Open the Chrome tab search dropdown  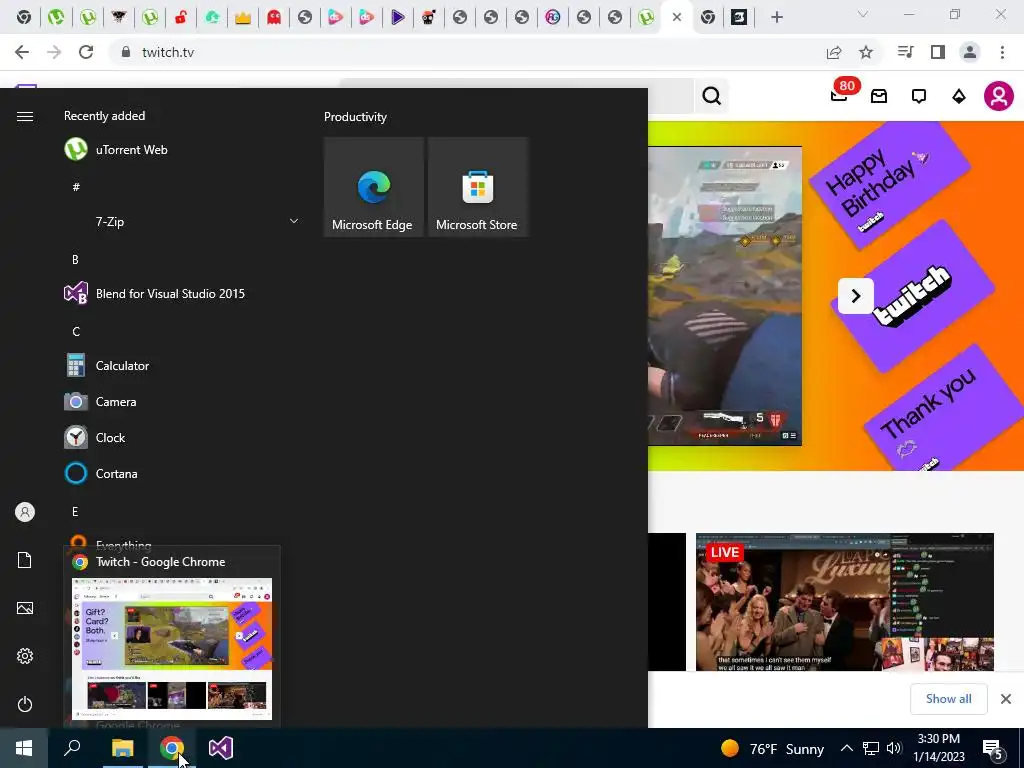click(x=863, y=14)
